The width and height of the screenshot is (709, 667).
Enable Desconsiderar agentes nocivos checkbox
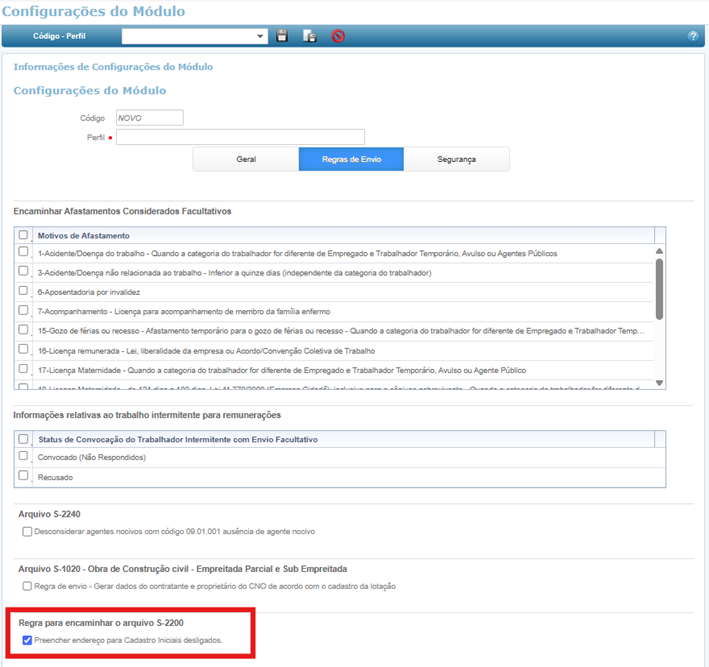tap(27, 531)
